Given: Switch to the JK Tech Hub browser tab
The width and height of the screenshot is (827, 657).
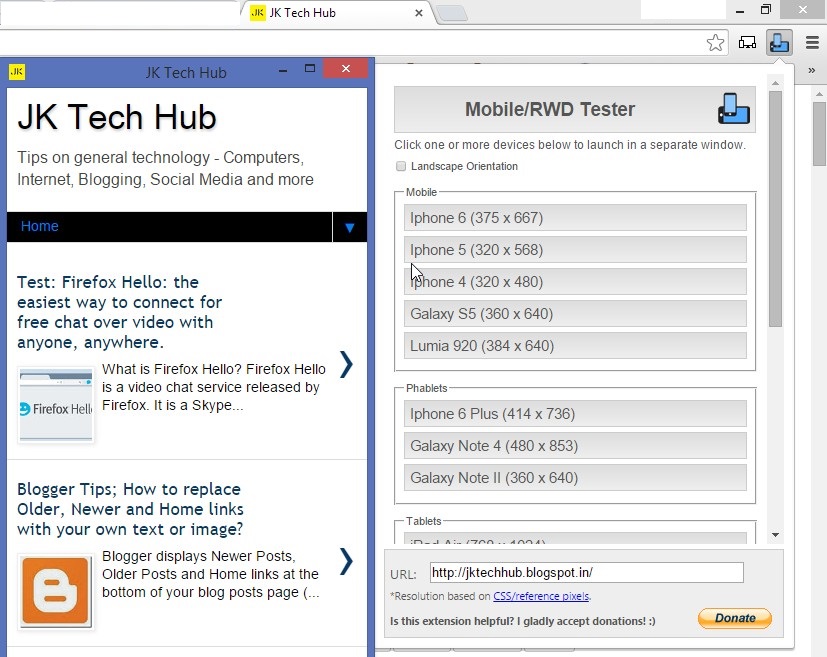Looking at the screenshot, I should (x=338, y=13).
